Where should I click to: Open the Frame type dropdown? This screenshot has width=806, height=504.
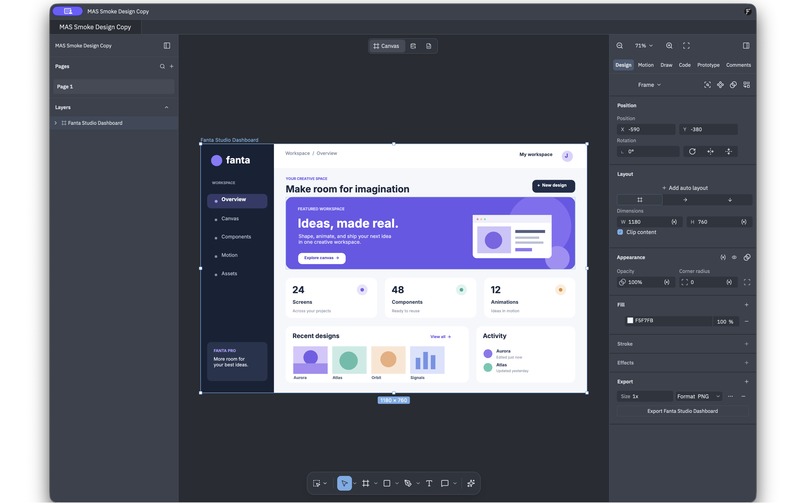point(649,85)
